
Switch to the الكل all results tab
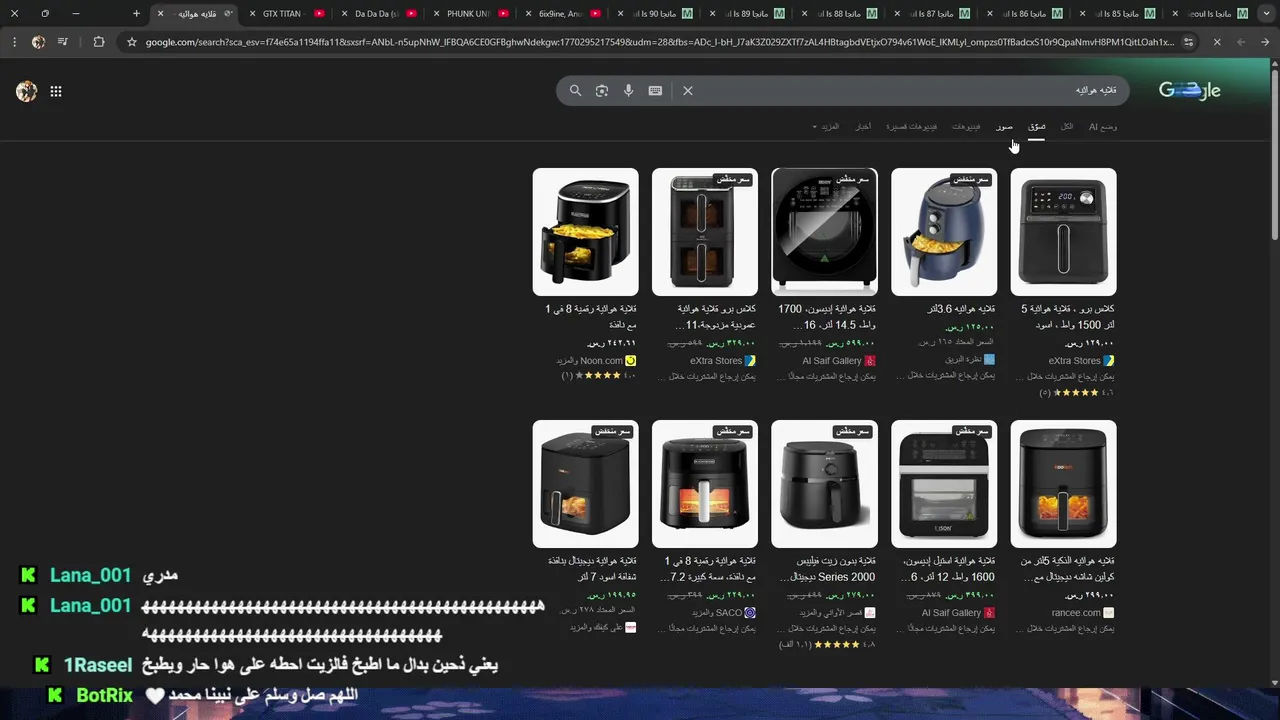coord(1067,127)
